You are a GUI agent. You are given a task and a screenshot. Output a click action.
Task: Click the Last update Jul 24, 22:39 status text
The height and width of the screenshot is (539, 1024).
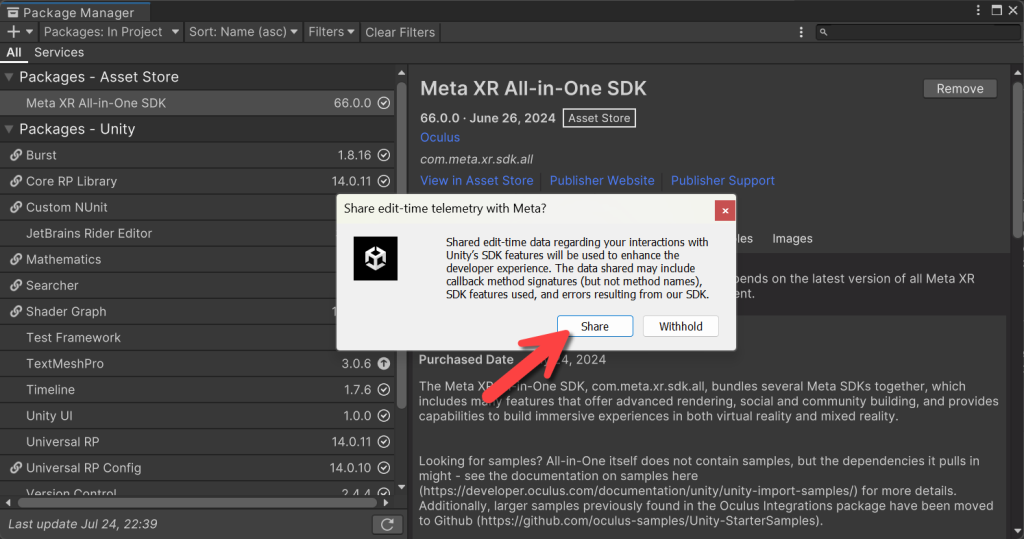tap(83, 524)
